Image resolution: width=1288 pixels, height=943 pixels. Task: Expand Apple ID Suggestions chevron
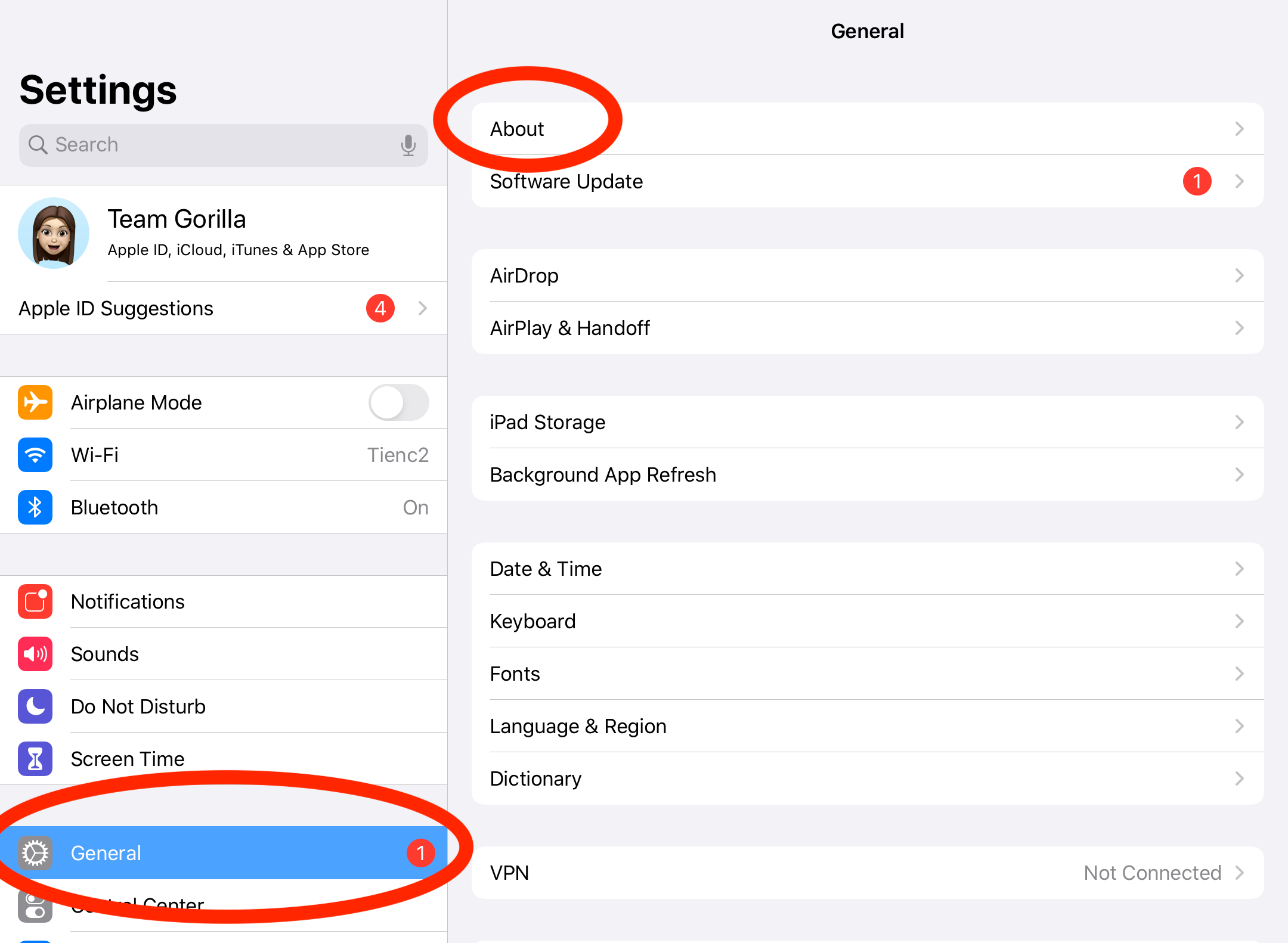coord(423,308)
